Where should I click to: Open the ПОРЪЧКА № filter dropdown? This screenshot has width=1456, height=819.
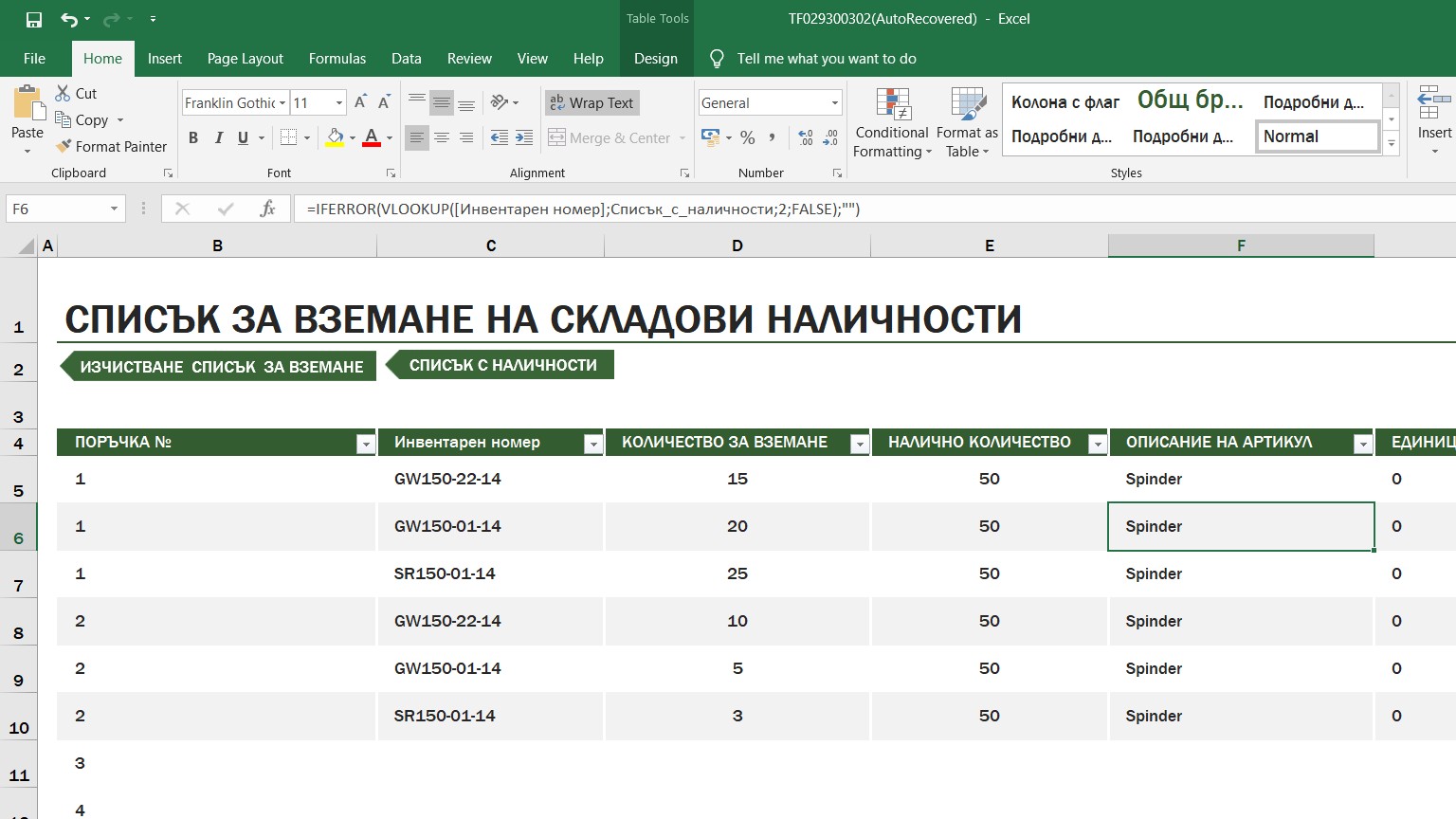tap(366, 444)
